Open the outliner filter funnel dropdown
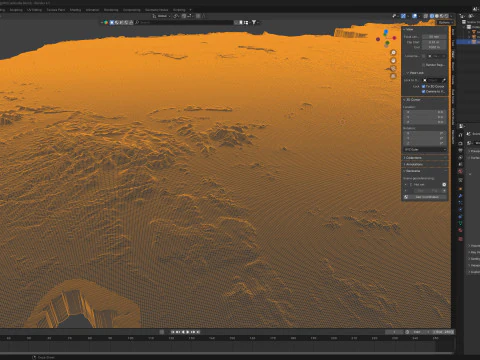 point(254,22)
